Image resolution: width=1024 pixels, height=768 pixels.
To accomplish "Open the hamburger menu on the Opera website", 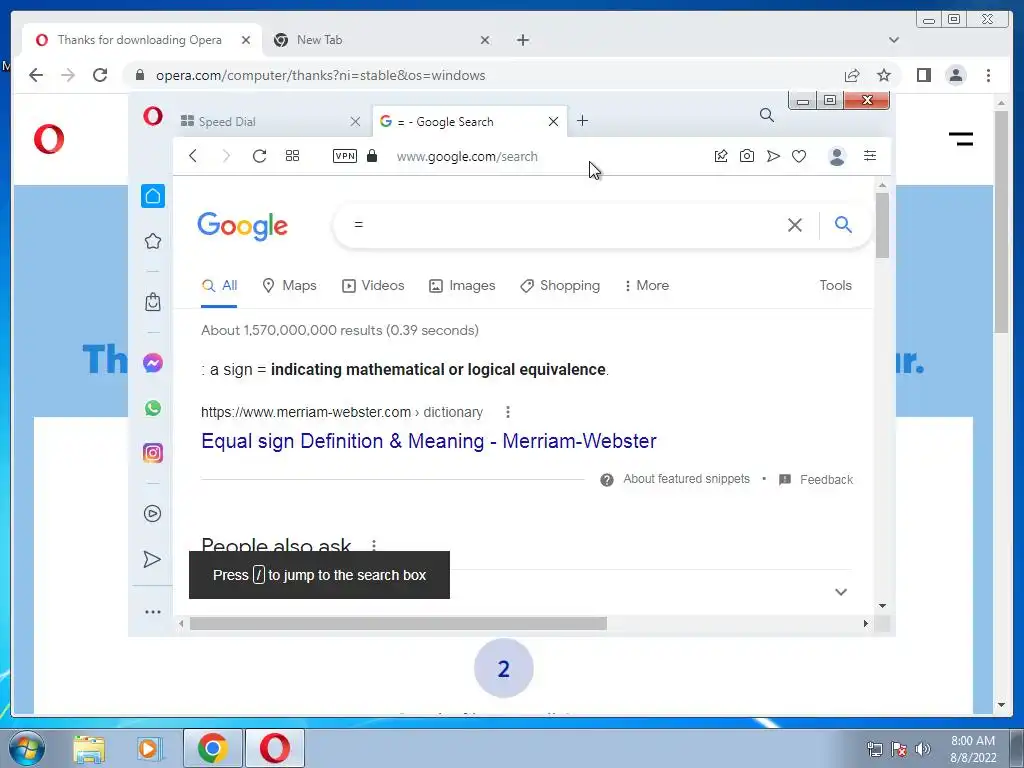I will click(961, 138).
